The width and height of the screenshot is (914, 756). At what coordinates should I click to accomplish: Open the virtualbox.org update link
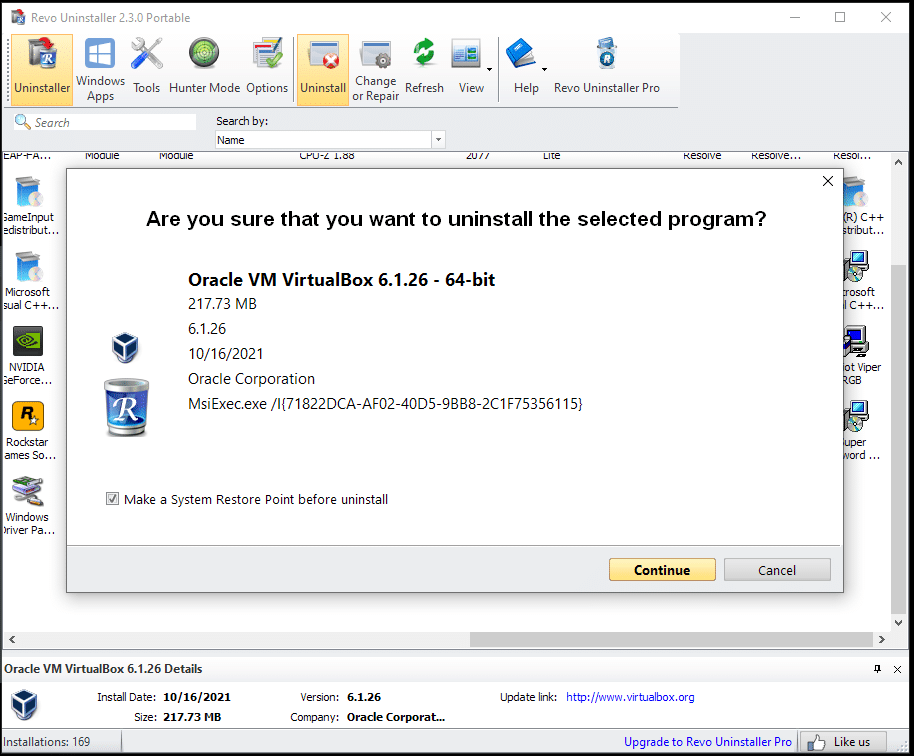pyautogui.click(x=630, y=697)
